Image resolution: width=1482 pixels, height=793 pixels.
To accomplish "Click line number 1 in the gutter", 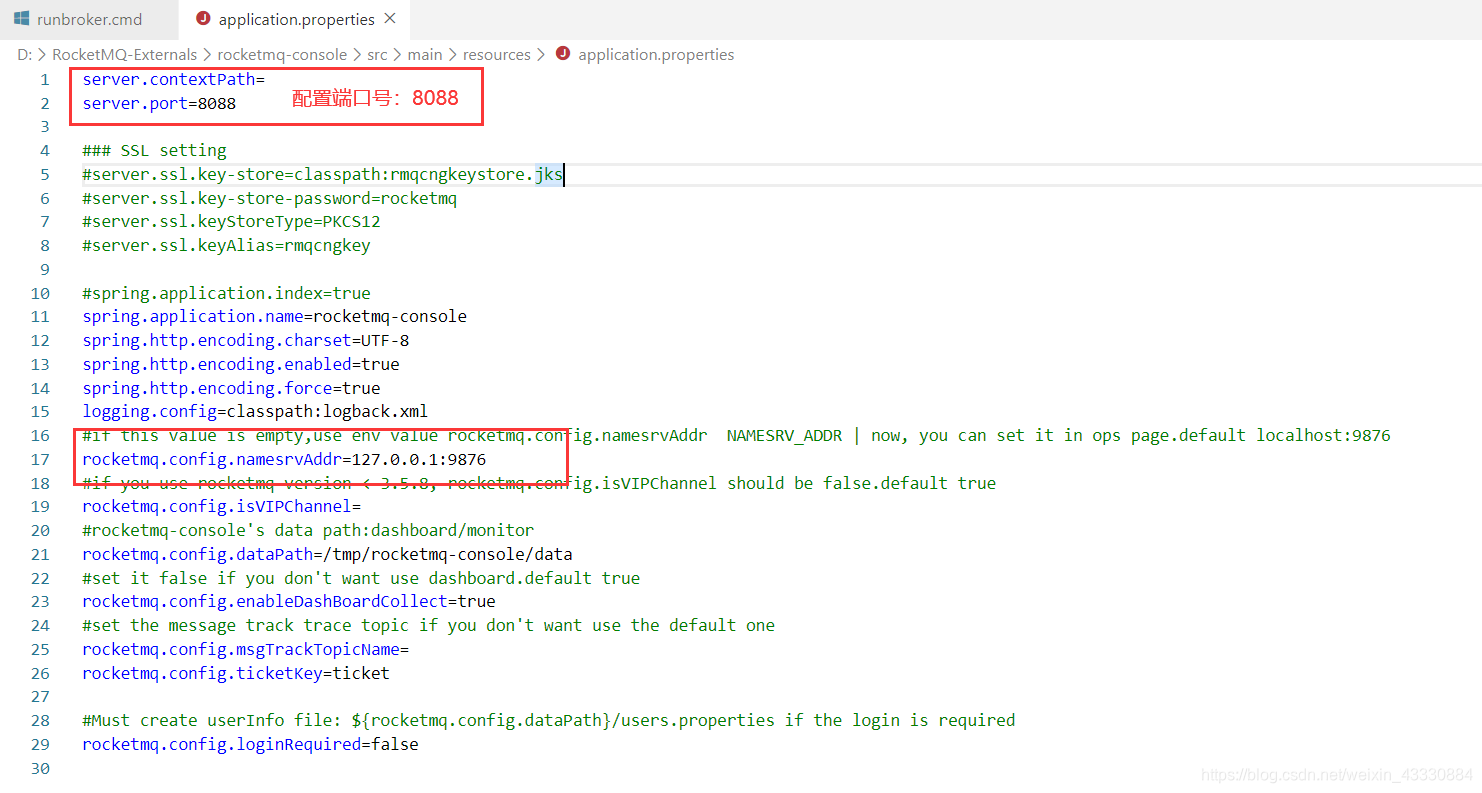I will [44, 80].
